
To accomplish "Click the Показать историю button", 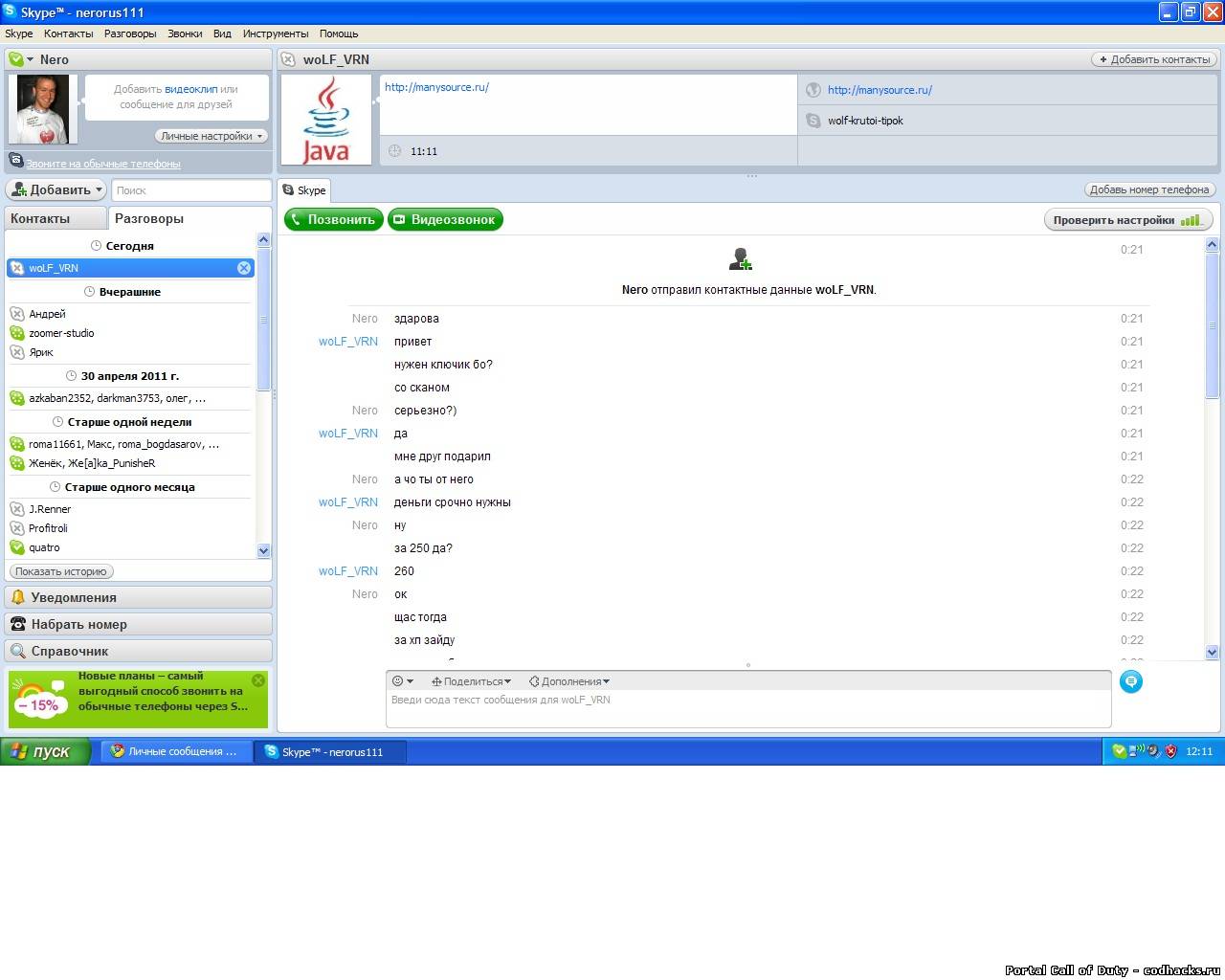I will (x=61, y=571).
